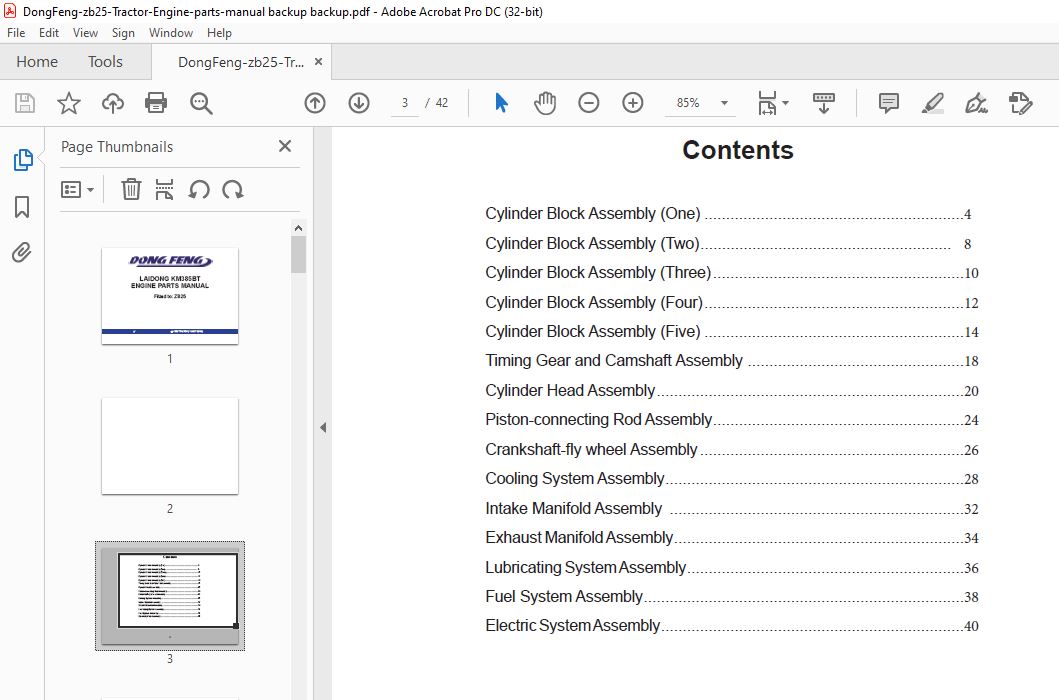The height and width of the screenshot is (700, 1059).
Task: Print the document with printer icon
Action: pos(156,103)
